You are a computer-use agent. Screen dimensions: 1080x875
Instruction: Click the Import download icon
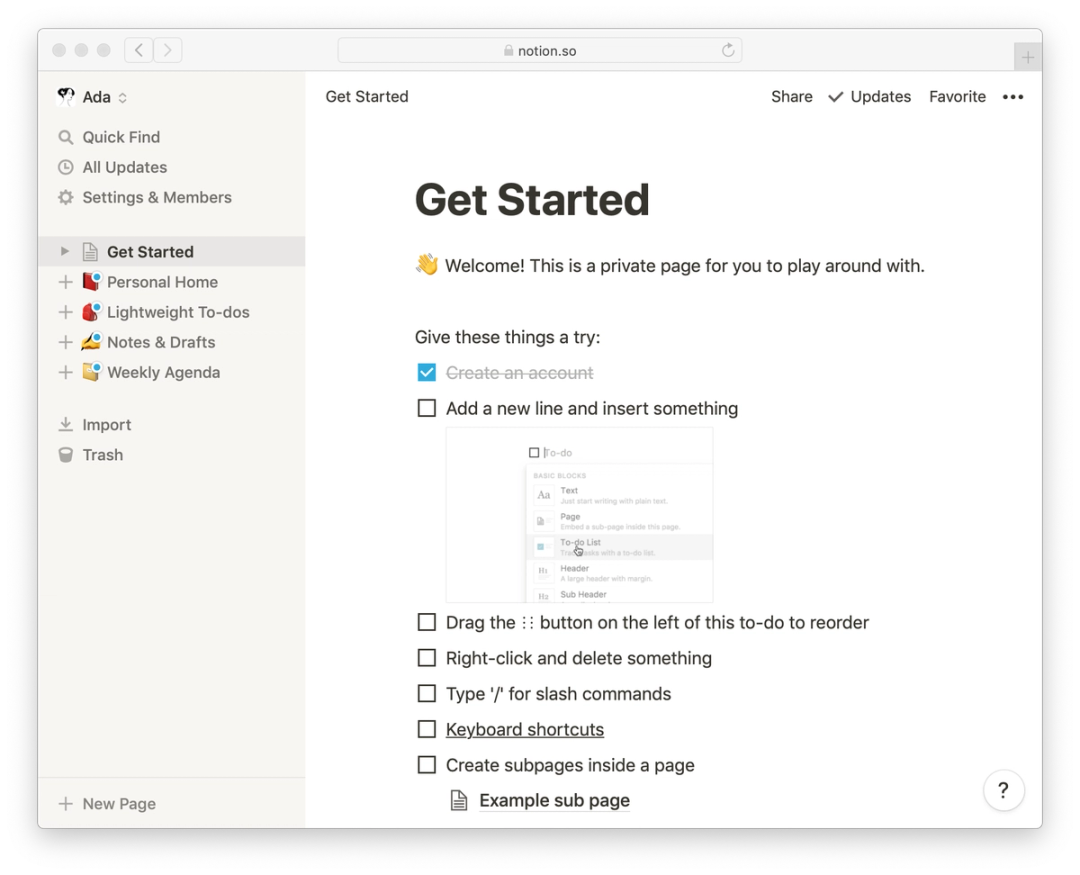pos(65,424)
